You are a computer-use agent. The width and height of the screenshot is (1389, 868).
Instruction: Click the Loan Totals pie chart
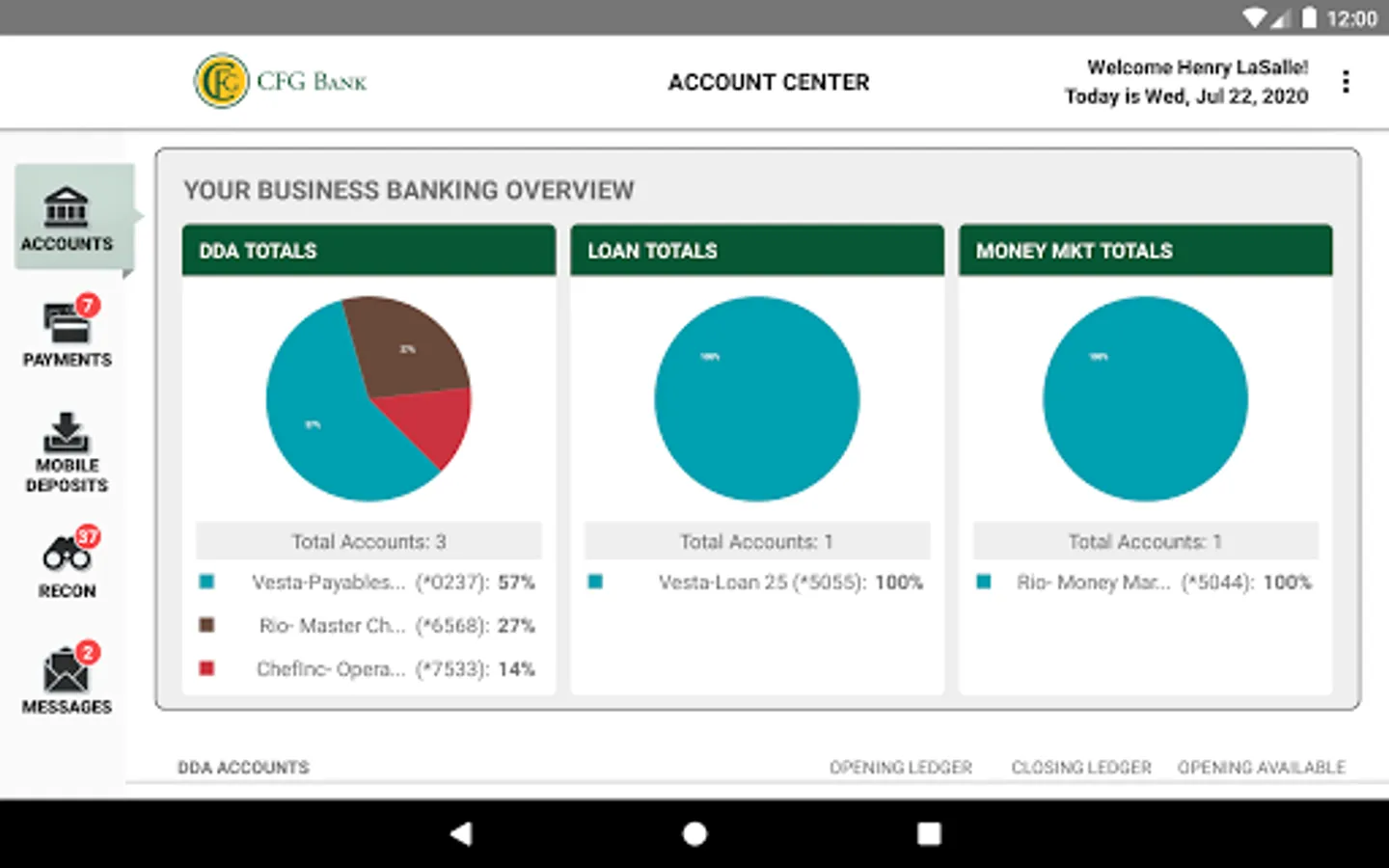pyautogui.click(x=757, y=398)
